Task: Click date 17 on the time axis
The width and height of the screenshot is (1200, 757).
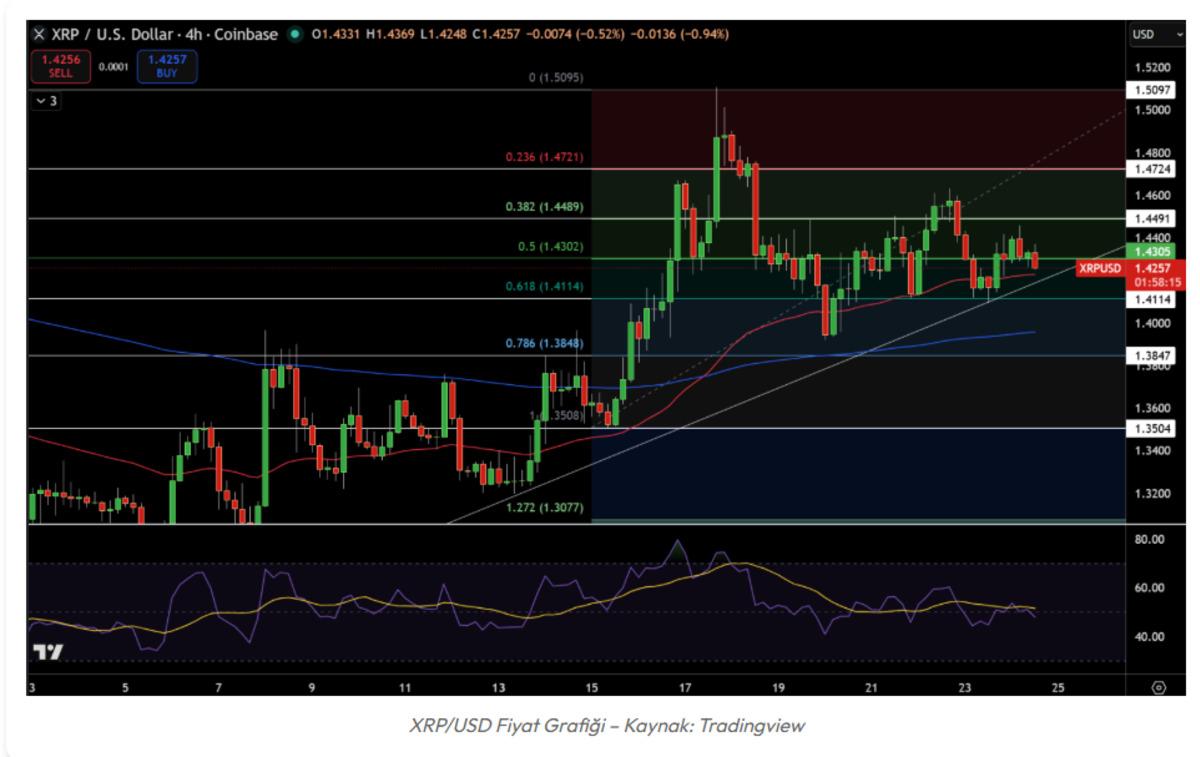Action: point(685,688)
